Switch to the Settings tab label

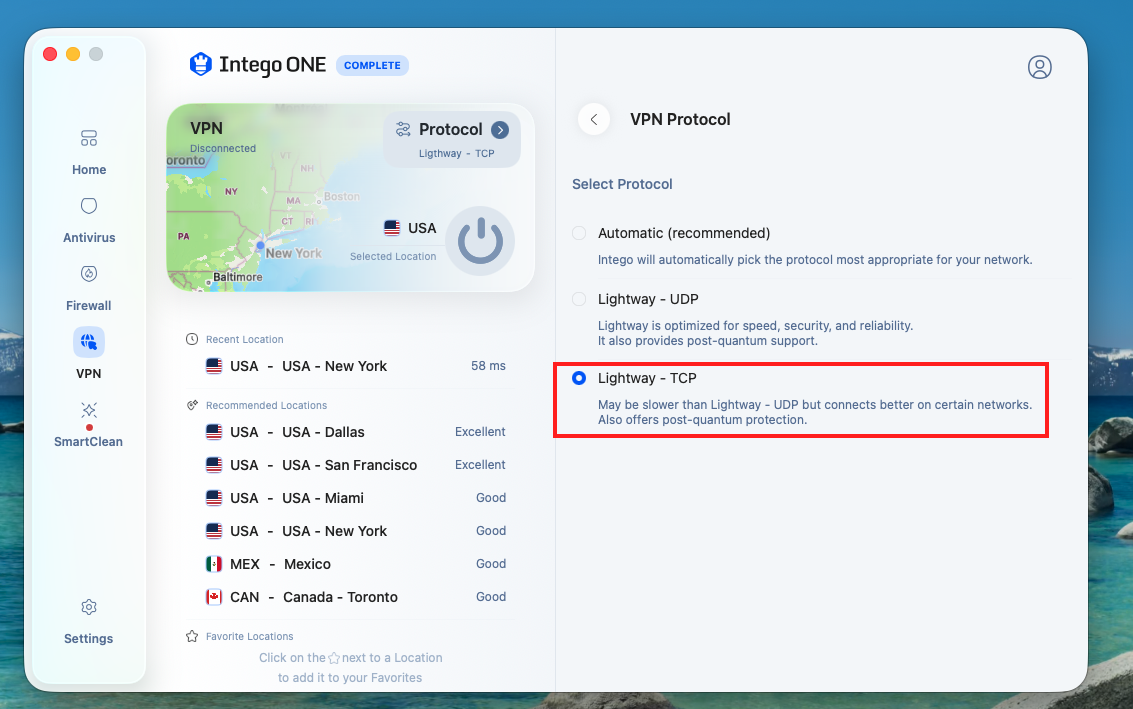tap(89, 639)
